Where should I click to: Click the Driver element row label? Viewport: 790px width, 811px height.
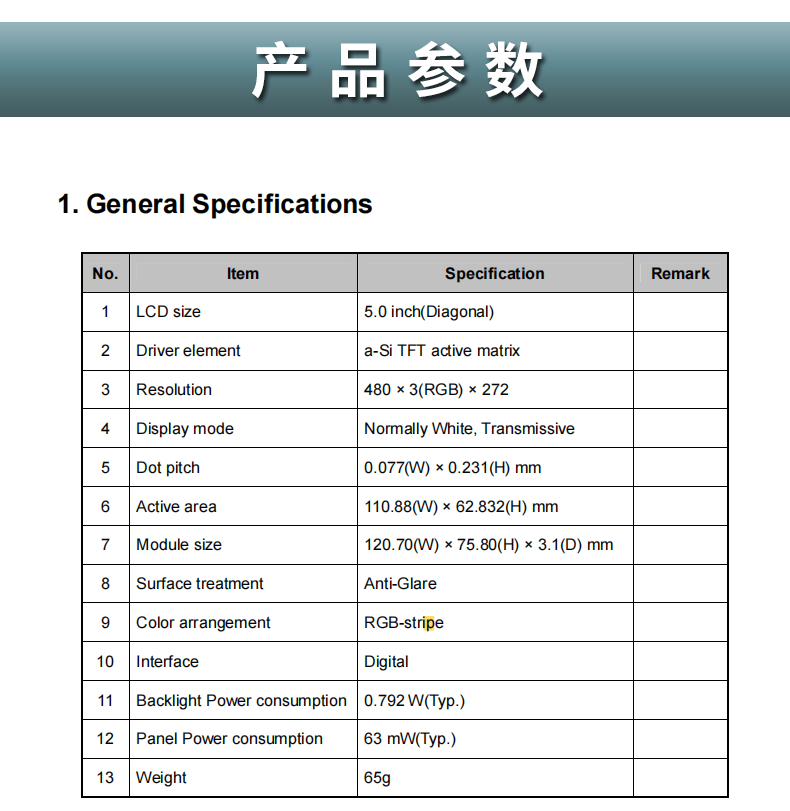pyautogui.click(x=188, y=351)
